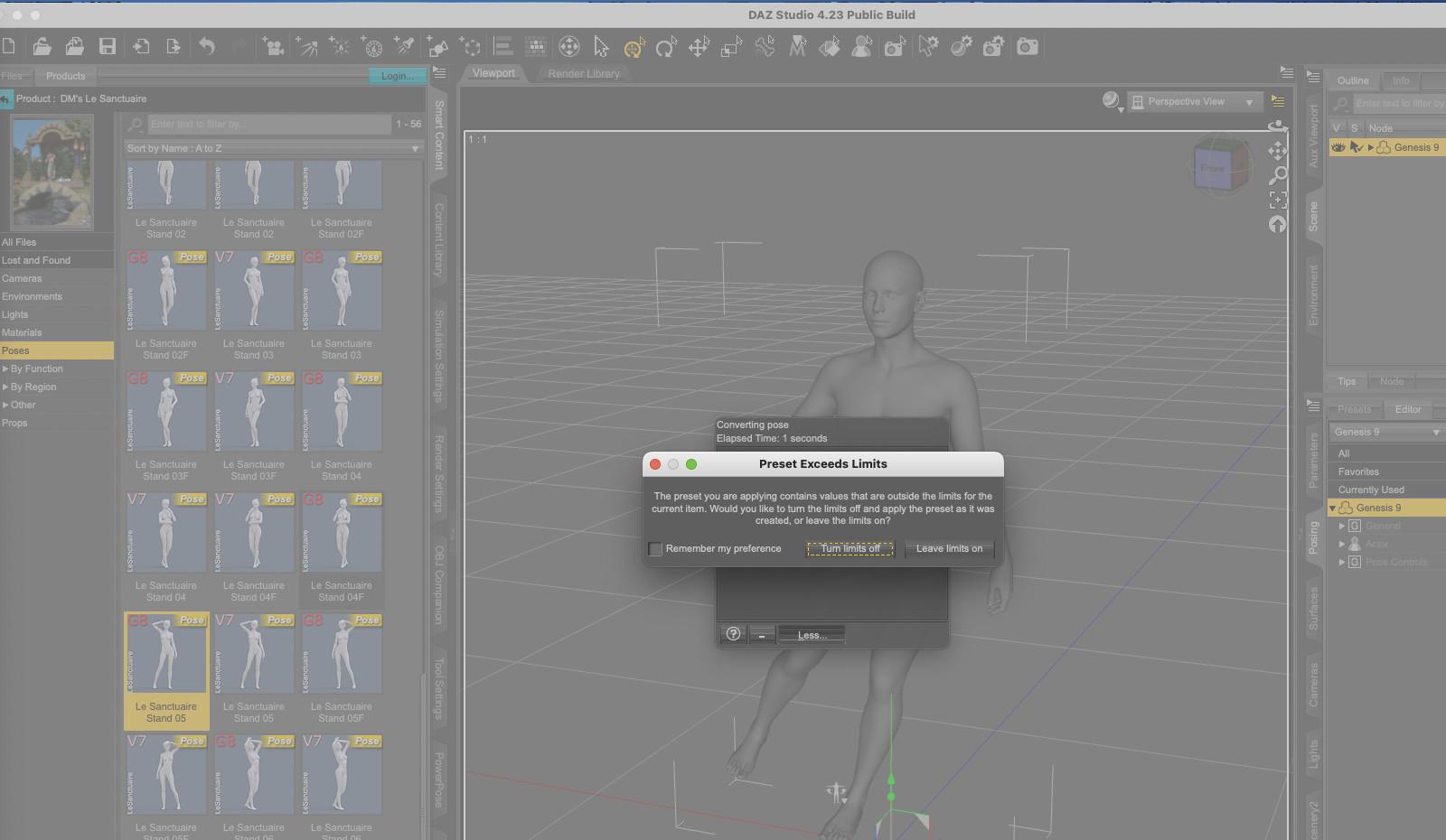This screenshot has height=840, width=1446.
Task: Click the progress dialog minimize dash button
Action: [762, 635]
